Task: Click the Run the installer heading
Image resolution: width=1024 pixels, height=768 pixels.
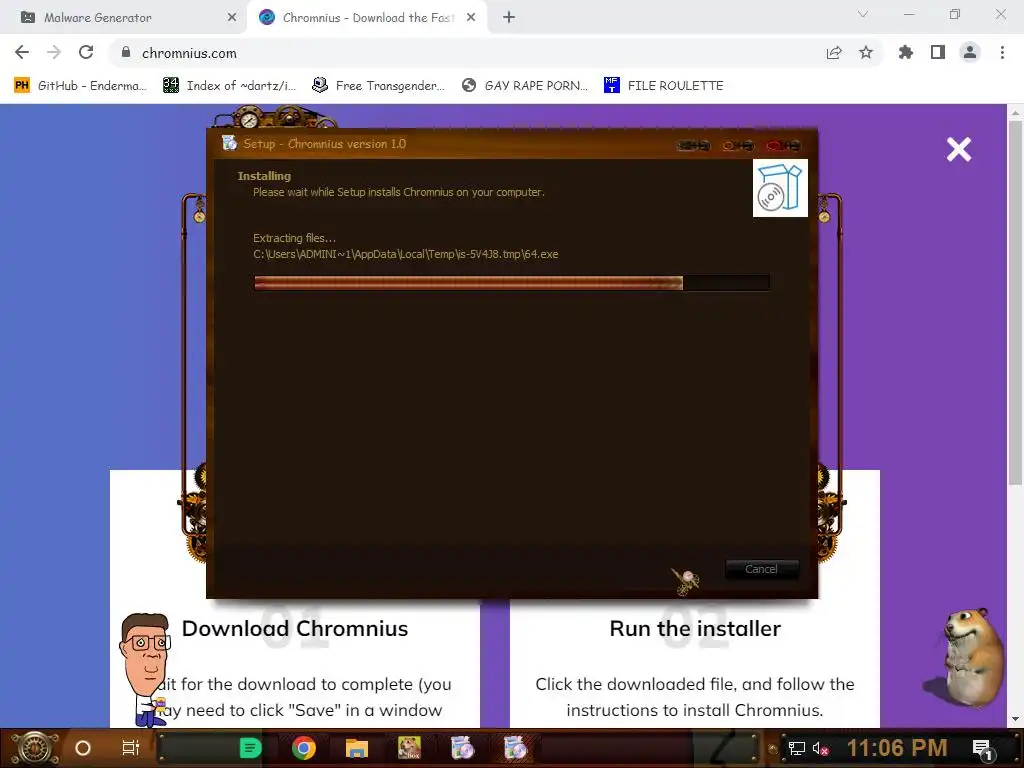Action: pyautogui.click(x=695, y=628)
